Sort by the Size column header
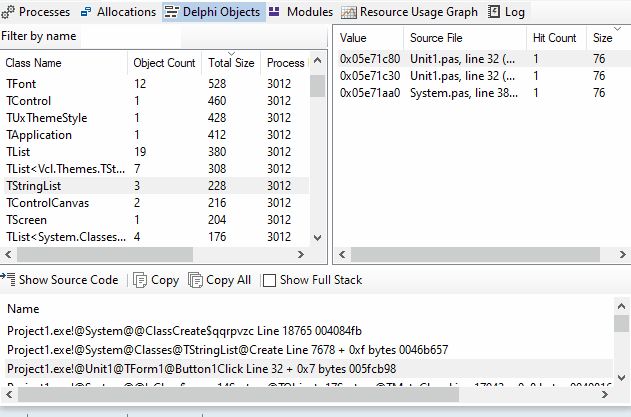The height and width of the screenshot is (417, 631). pos(602,38)
